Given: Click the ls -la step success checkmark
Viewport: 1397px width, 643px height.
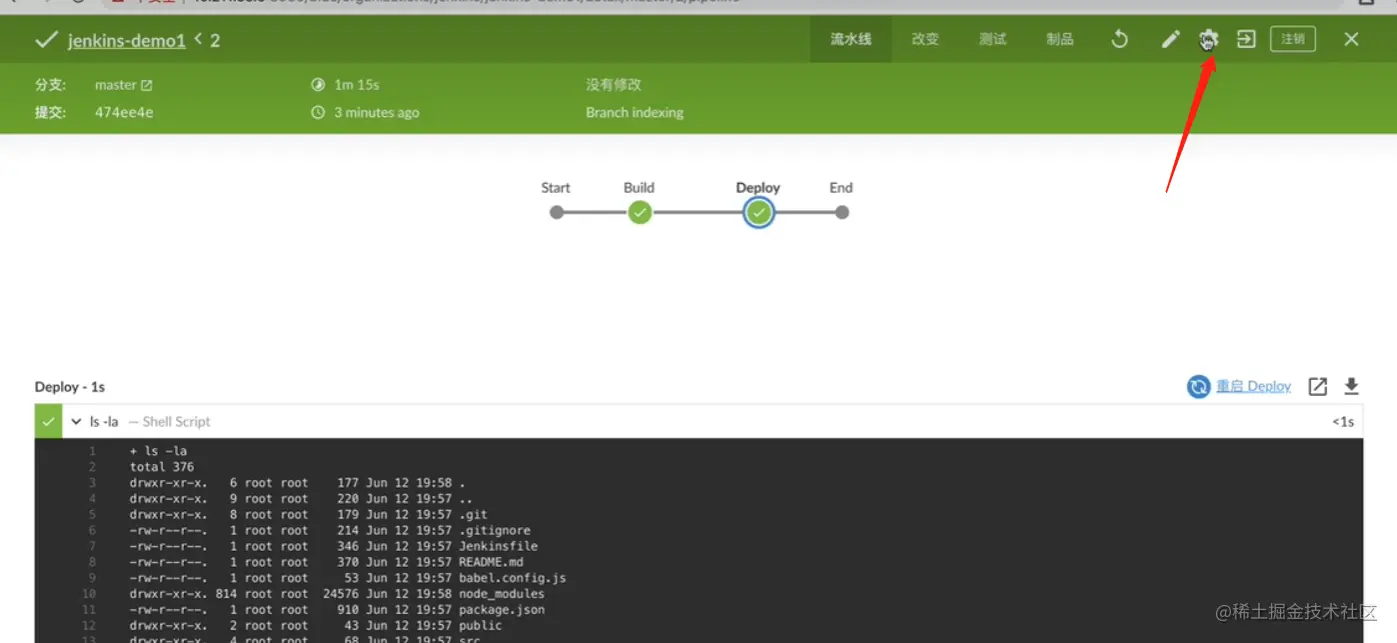Looking at the screenshot, I should click(x=48, y=422).
